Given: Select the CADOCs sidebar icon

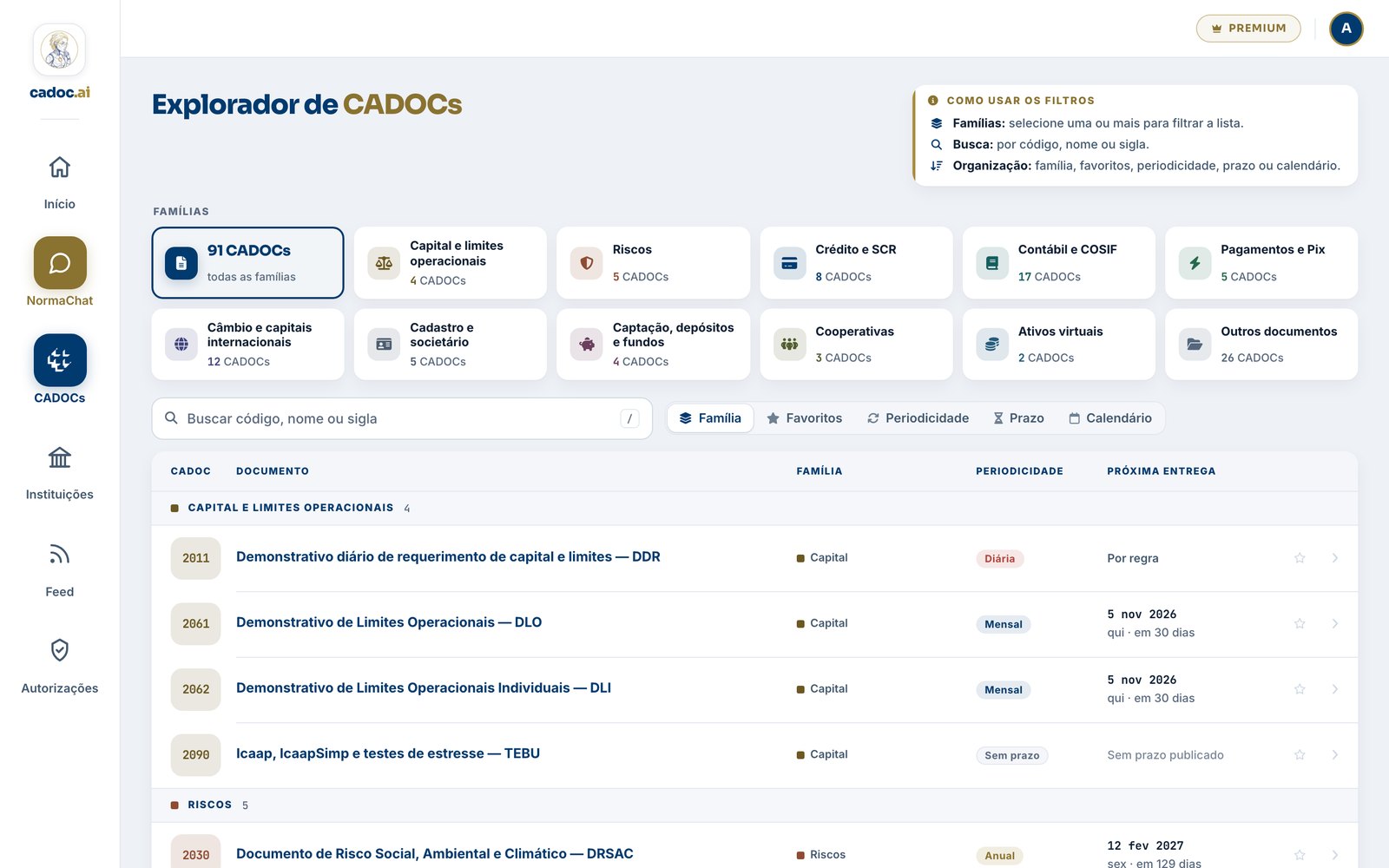Looking at the screenshot, I should click(60, 360).
